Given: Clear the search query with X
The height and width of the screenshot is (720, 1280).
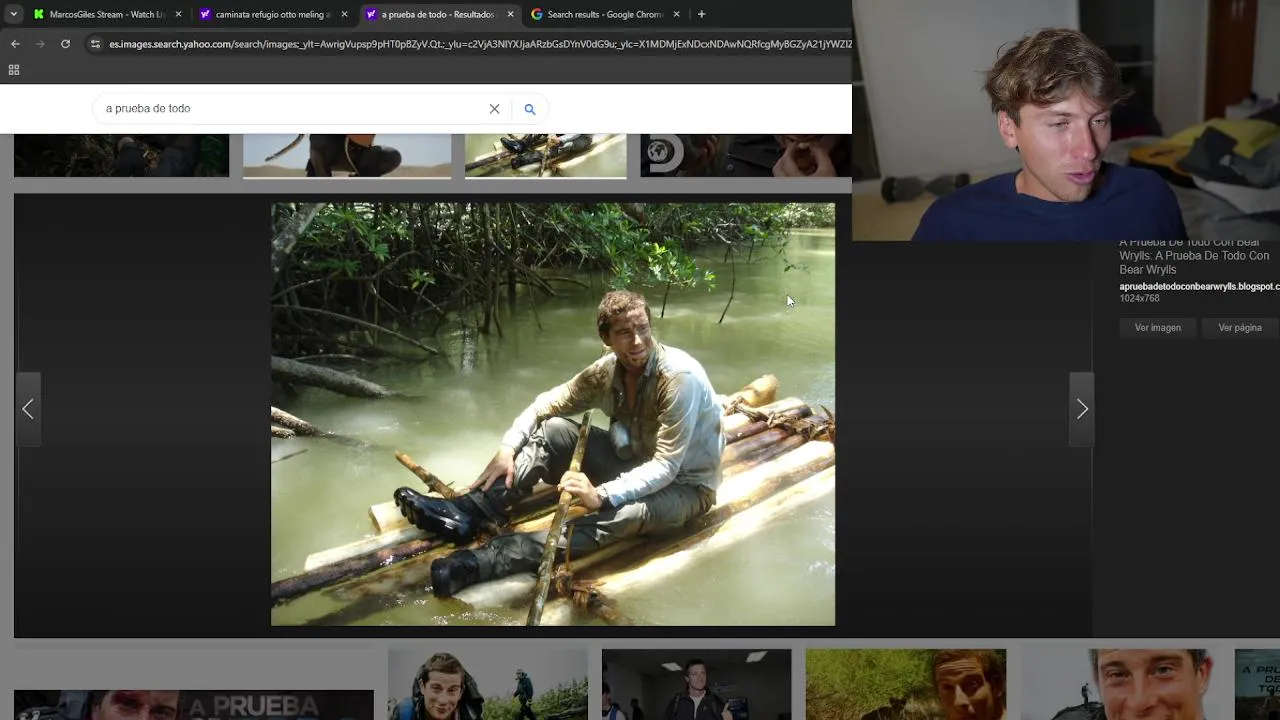Looking at the screenshot, I should tap(494, 109).
